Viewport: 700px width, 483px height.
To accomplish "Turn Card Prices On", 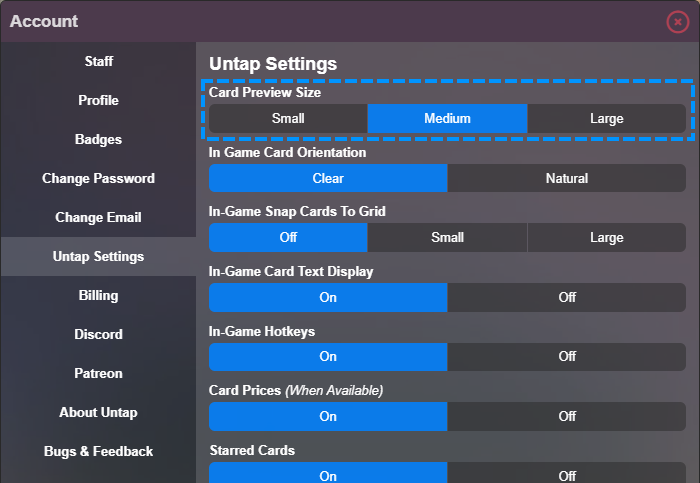I will 328,416.
